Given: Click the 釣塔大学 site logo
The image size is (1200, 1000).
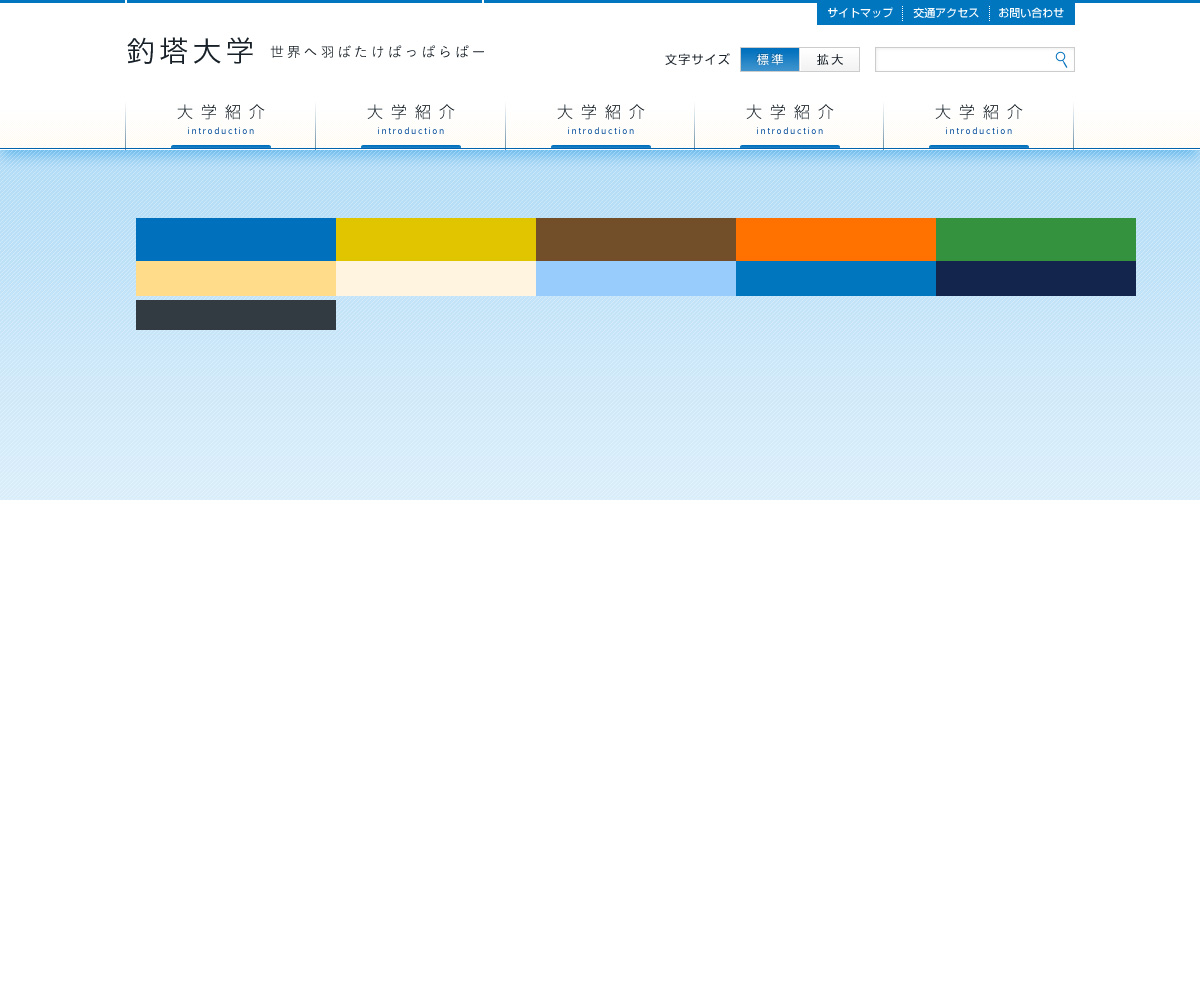Looking at the screenshot, I should click(191, 52).
